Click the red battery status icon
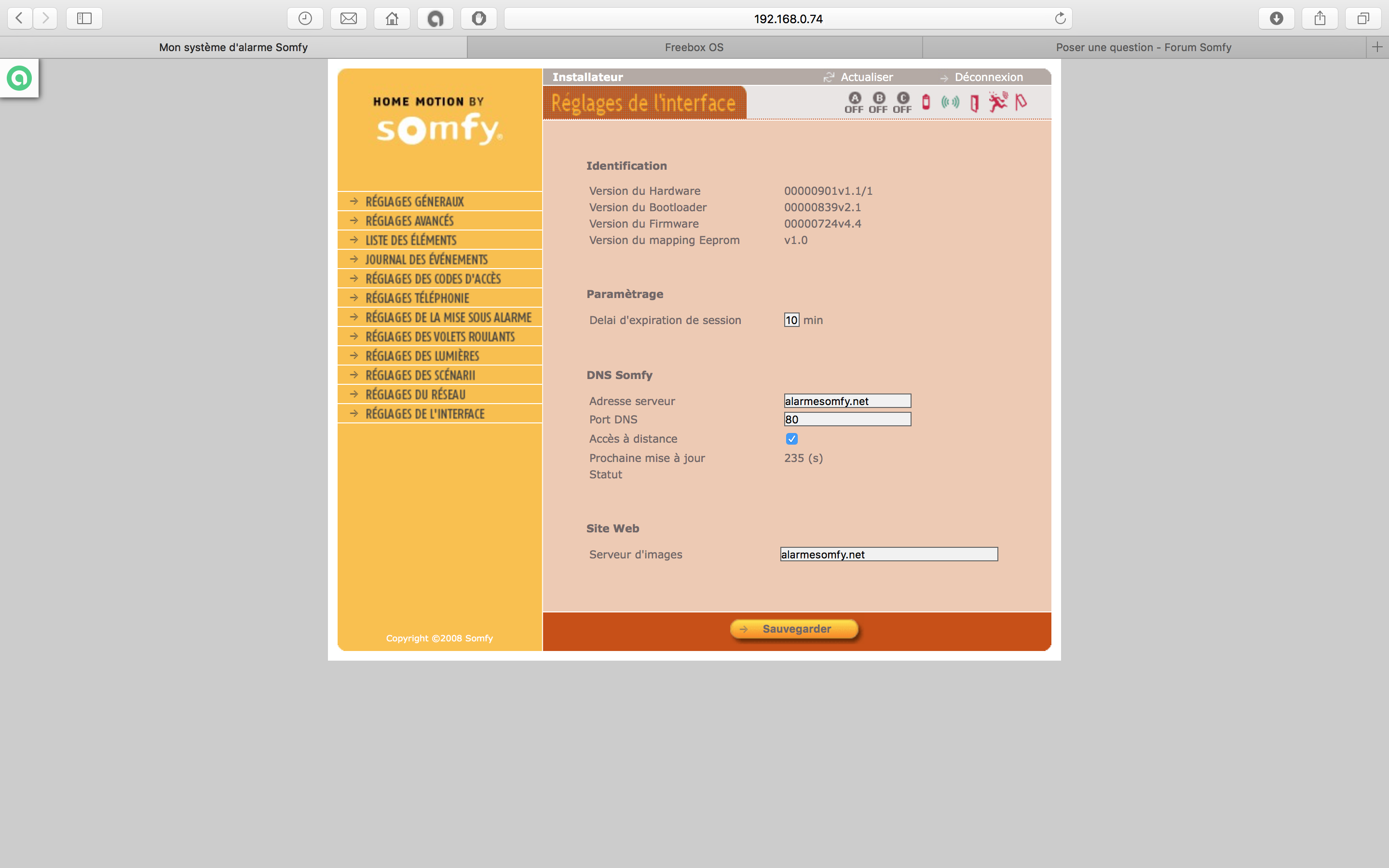The height and width of the screenshot is (868, 1389). (926, 102)
